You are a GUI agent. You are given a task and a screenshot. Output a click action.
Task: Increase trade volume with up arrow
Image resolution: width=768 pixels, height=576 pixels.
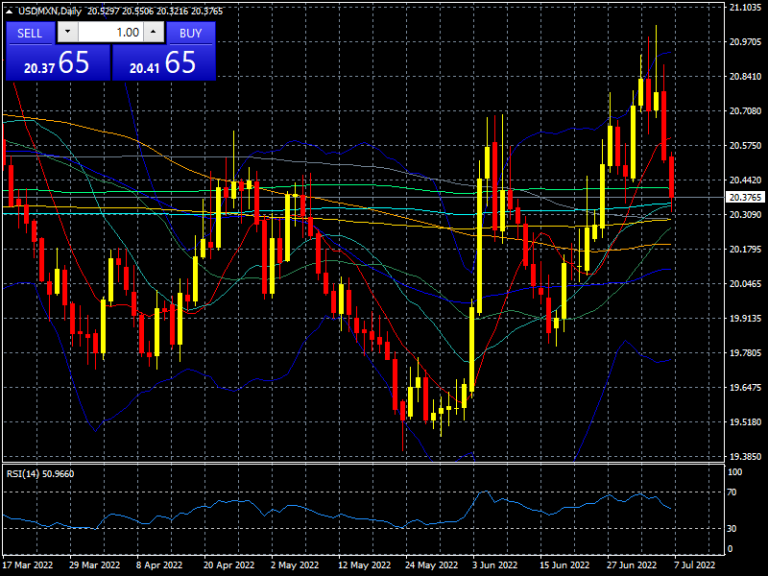click(x=152, y=32)
